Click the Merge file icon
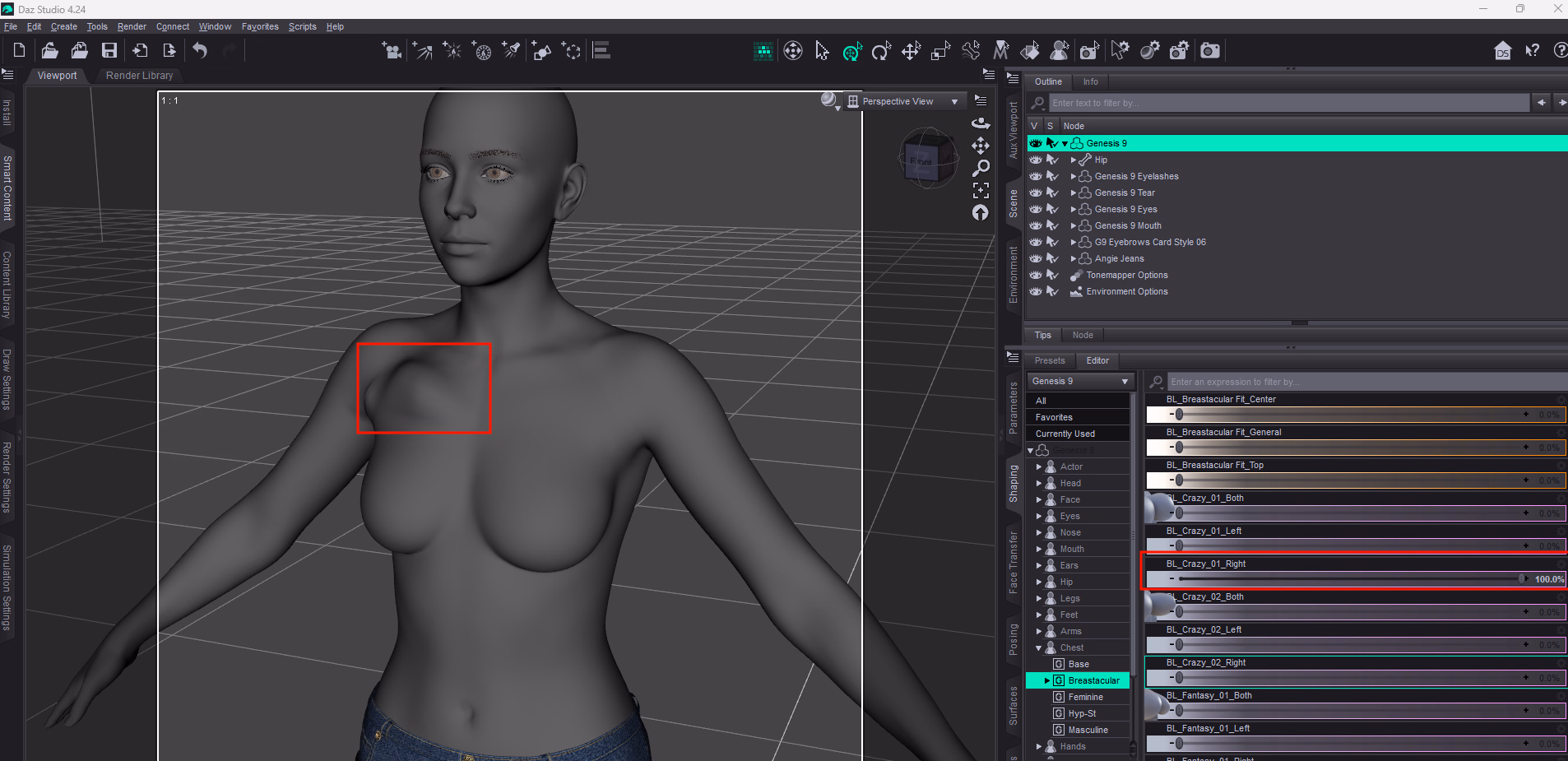Screen dimensions: 1568x761 click(79, 50)
